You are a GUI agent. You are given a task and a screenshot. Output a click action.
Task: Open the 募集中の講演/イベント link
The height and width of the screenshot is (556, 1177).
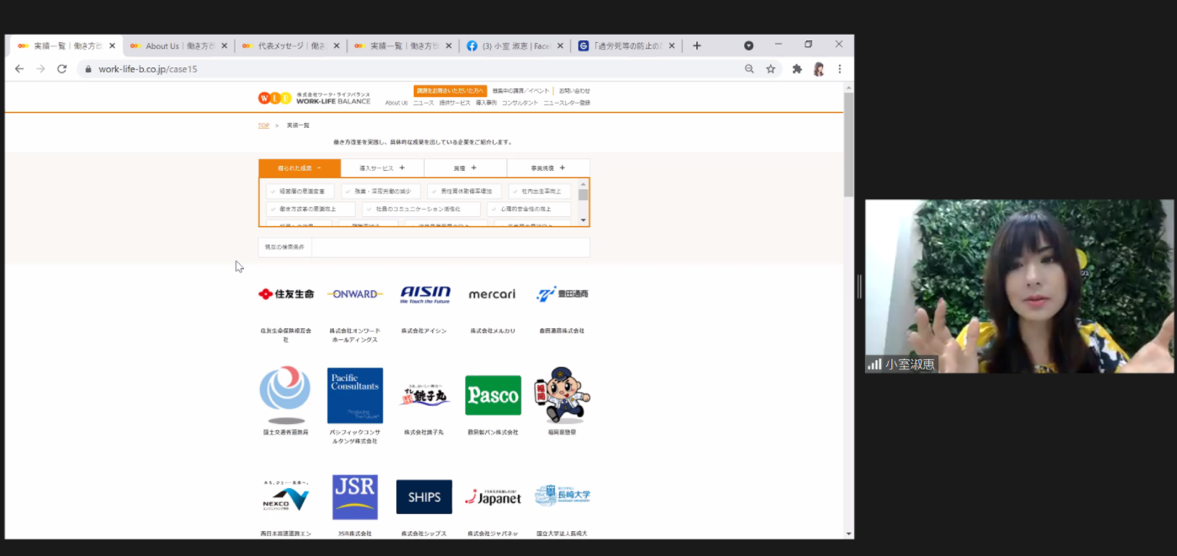tap(522, 91)
